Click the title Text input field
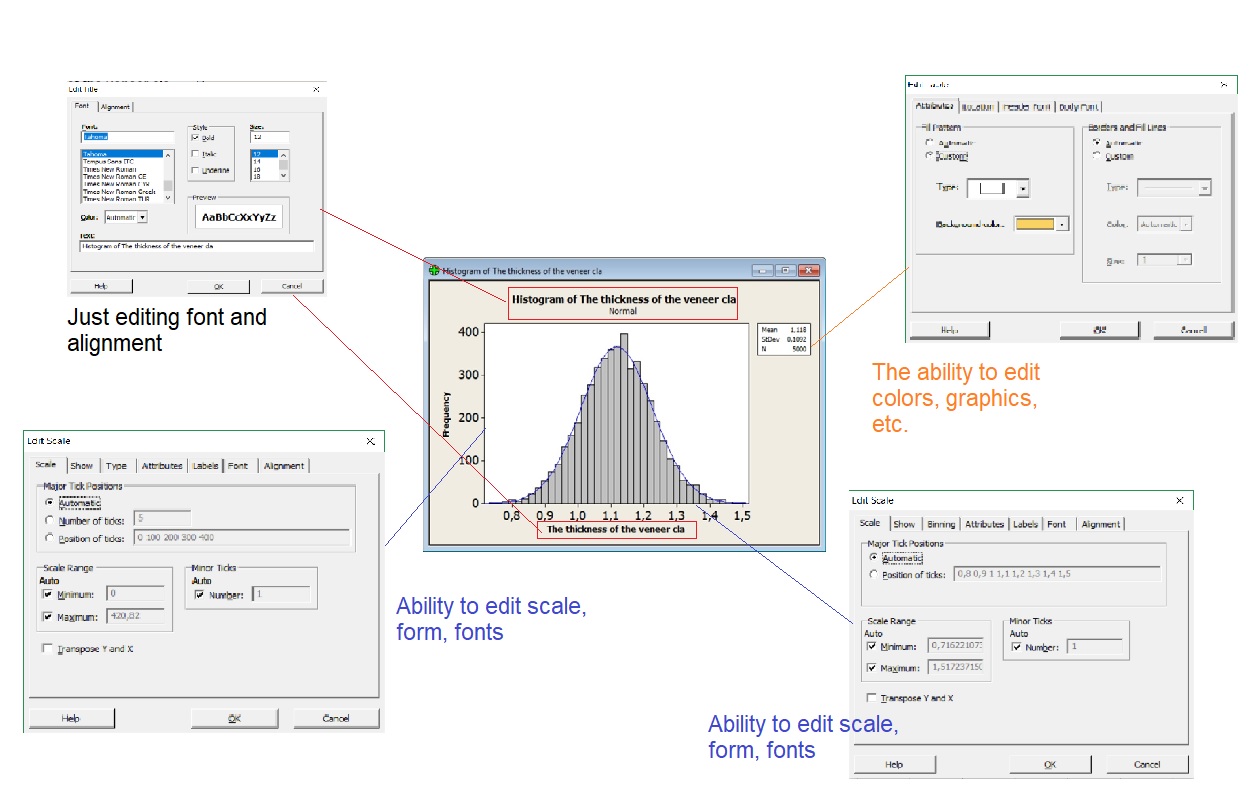The width and height of the screenshot is (1256, 804). pos(196,246)
